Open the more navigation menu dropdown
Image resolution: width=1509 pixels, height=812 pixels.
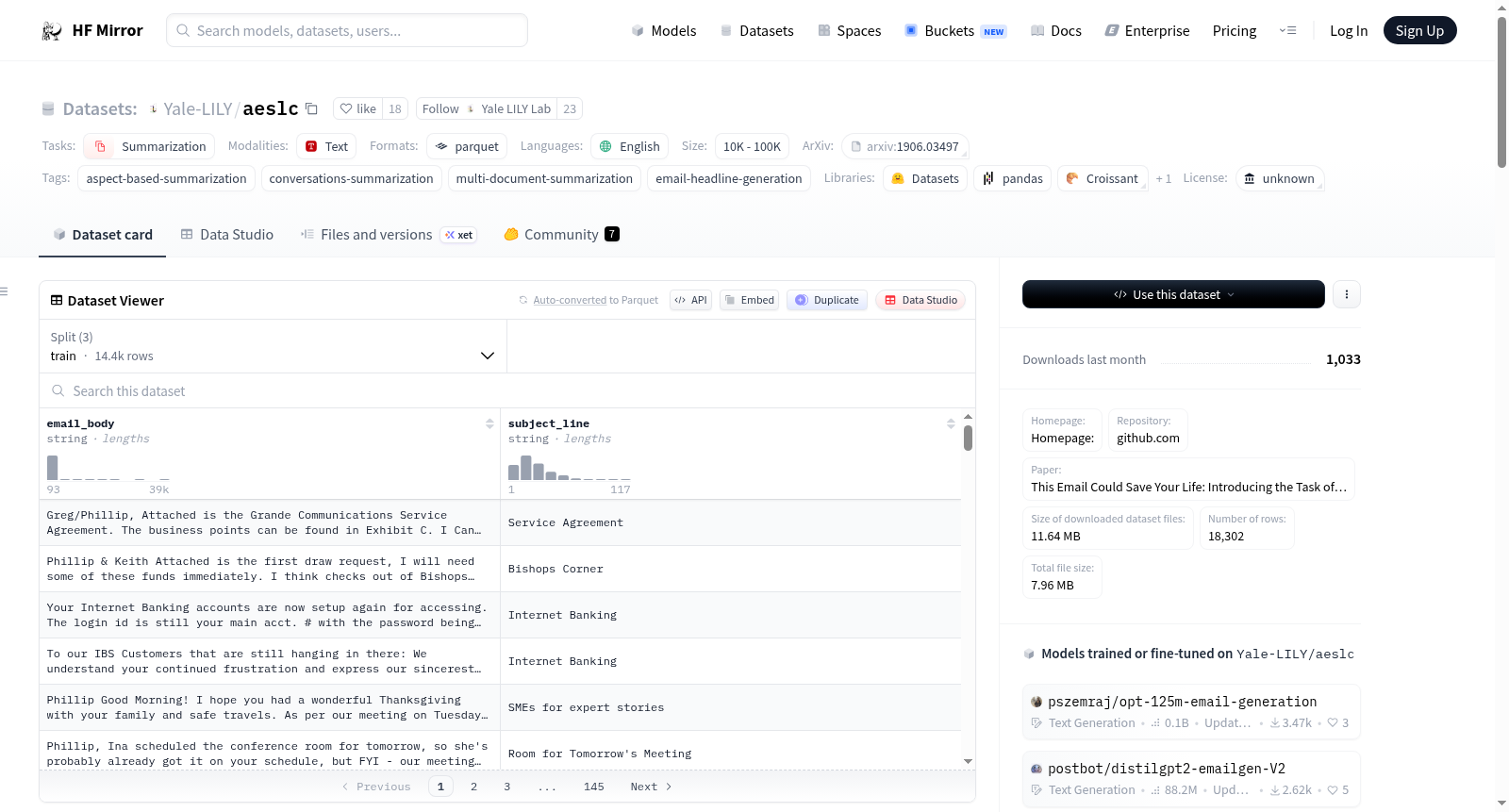pyautogui.click(x=1287, y=30)
